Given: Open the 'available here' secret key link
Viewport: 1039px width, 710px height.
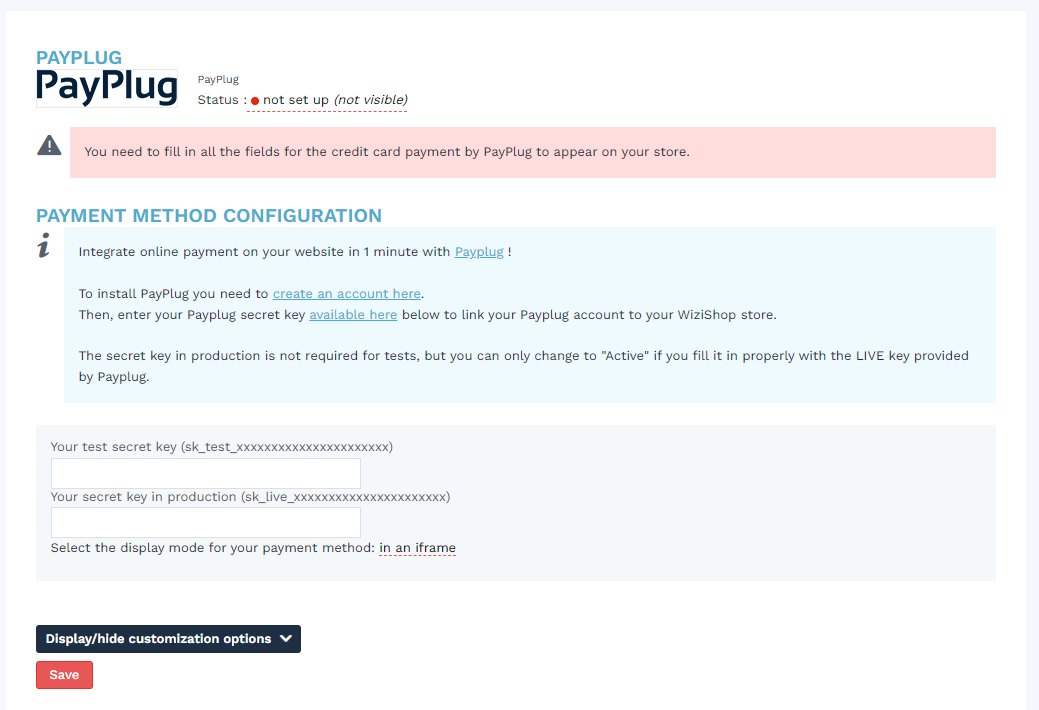Looking at the screenshot, I should coord(353,314).
